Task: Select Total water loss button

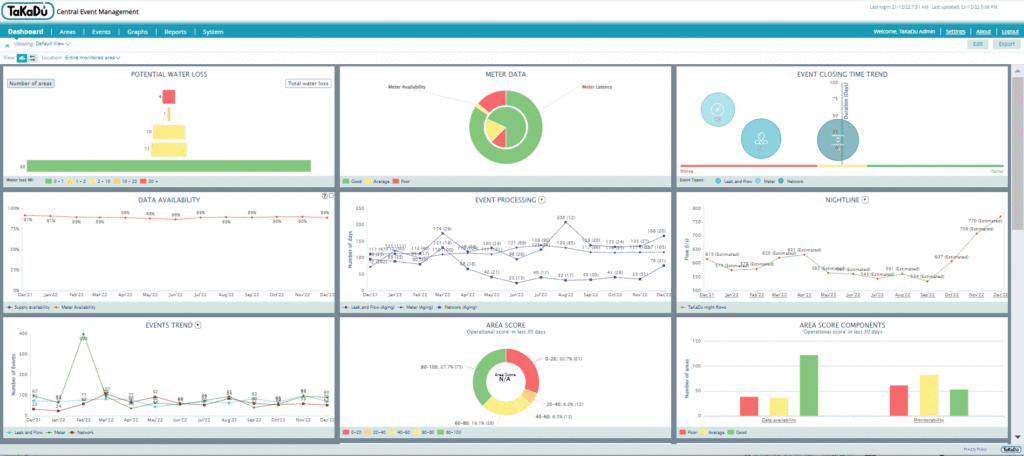Action: (309, 84)
